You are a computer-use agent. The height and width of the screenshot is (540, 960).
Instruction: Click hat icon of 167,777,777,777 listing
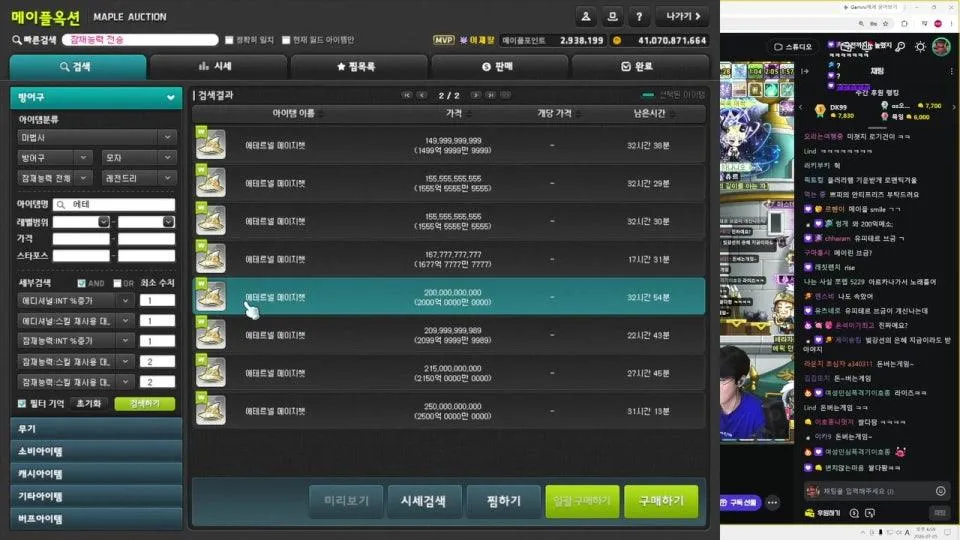tap(211, 258)
